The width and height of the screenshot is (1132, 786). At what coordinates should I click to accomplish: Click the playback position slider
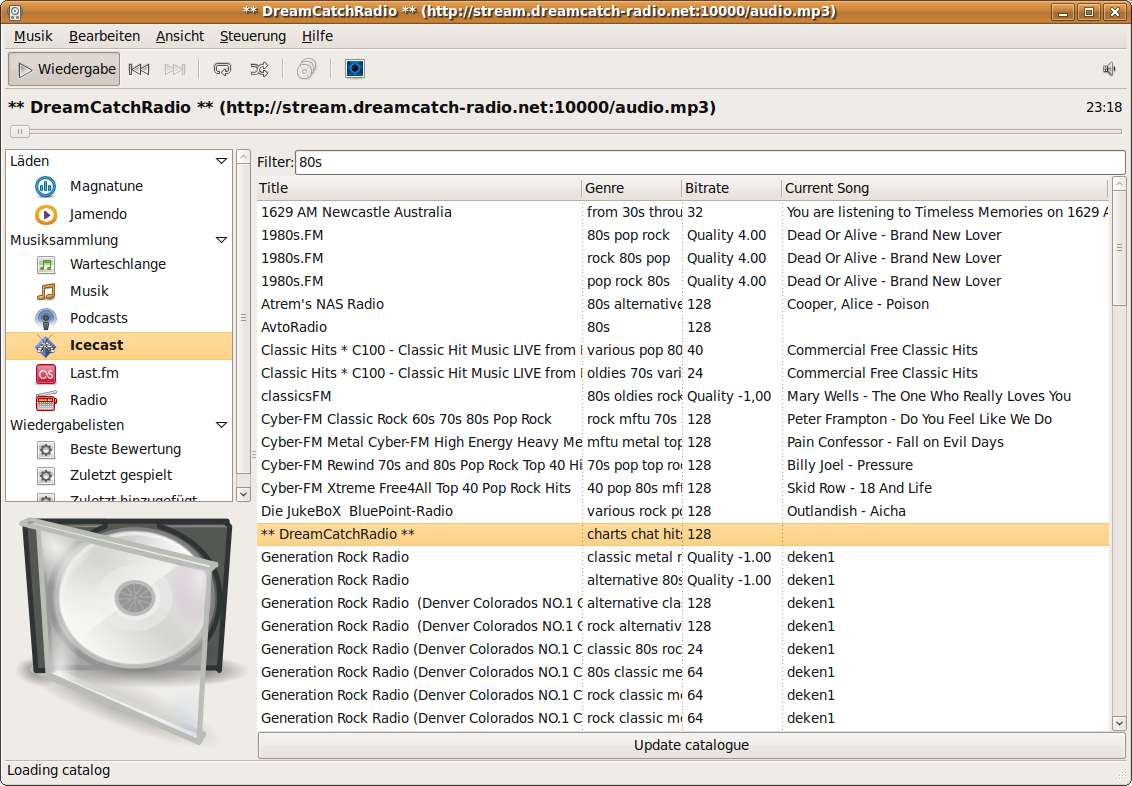(x=565, y=131)
